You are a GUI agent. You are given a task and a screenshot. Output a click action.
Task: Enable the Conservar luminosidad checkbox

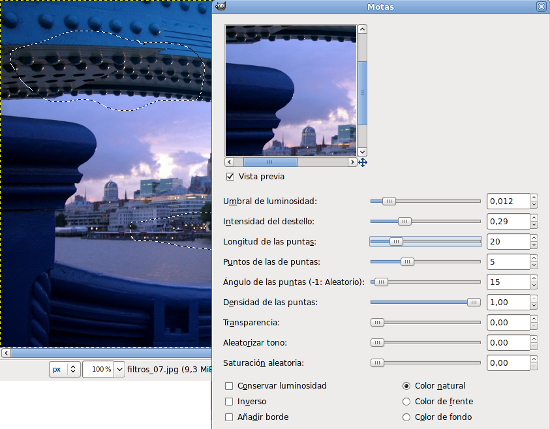229,386
